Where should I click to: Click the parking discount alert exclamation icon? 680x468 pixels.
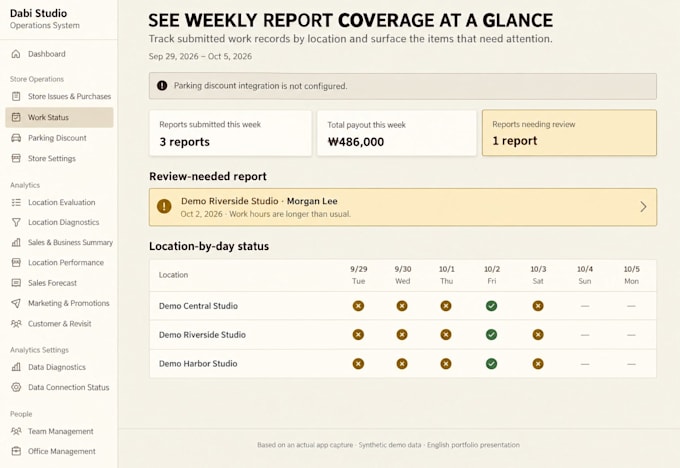(162, 86)
